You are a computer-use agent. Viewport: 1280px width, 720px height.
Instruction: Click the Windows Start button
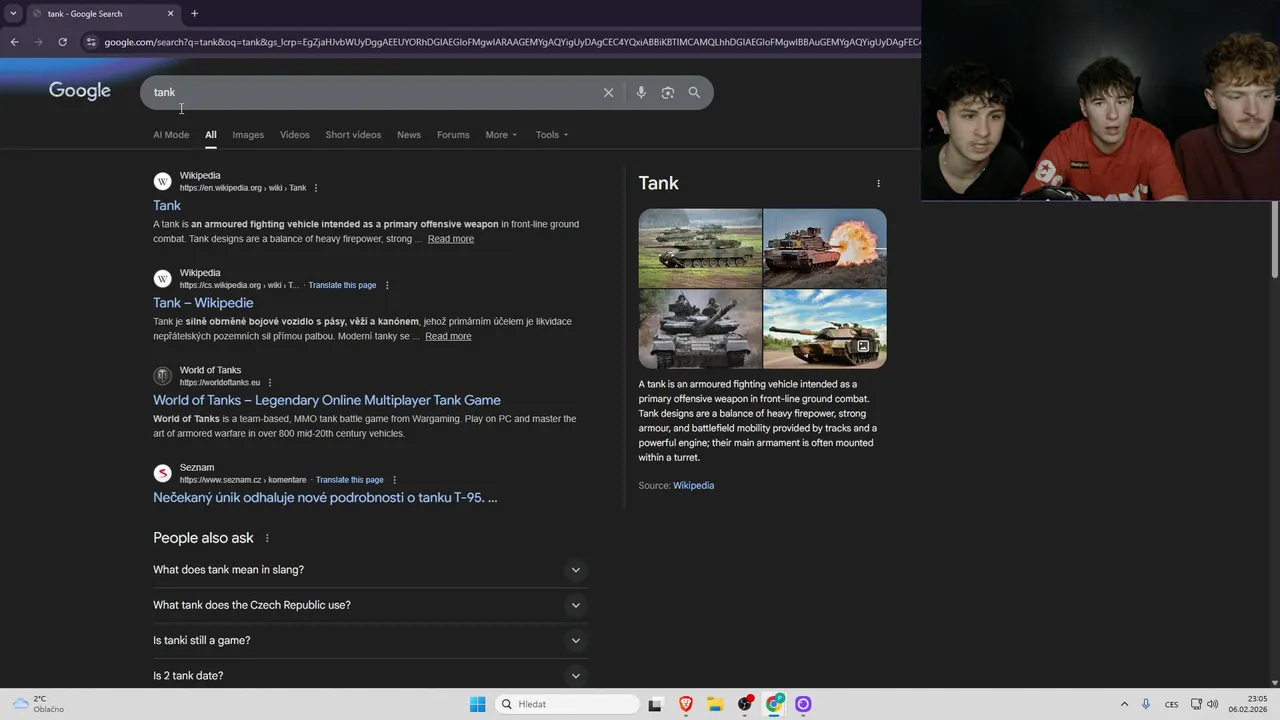(x=478, y=704)
